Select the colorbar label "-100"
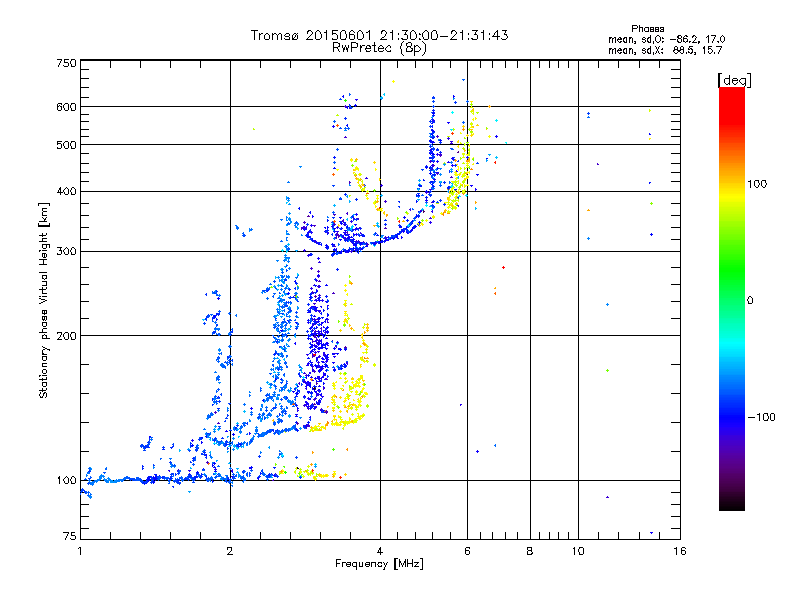800x600 pixels. tap(761, 417)
